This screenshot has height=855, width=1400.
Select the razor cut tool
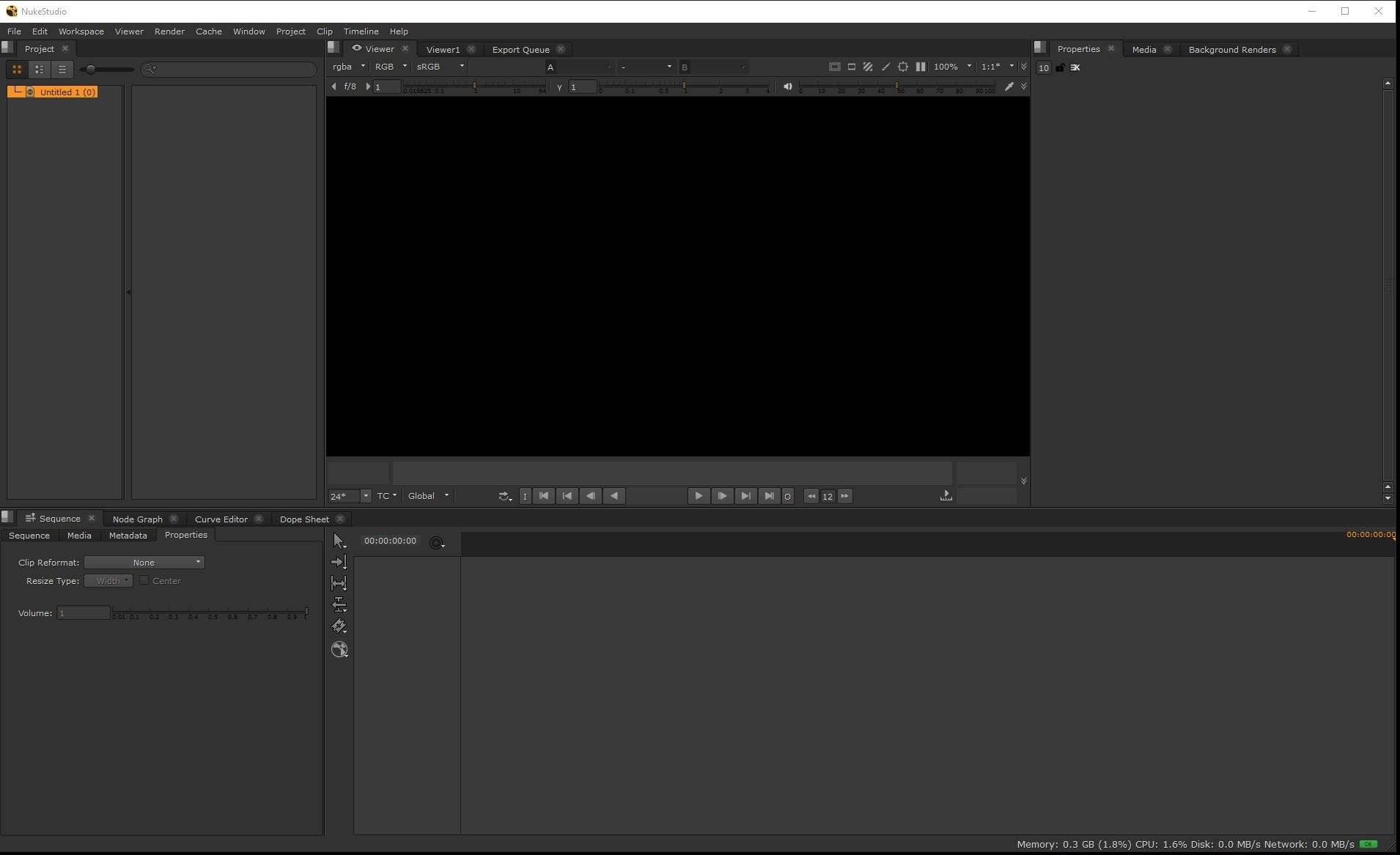click(x=339, y=626)
